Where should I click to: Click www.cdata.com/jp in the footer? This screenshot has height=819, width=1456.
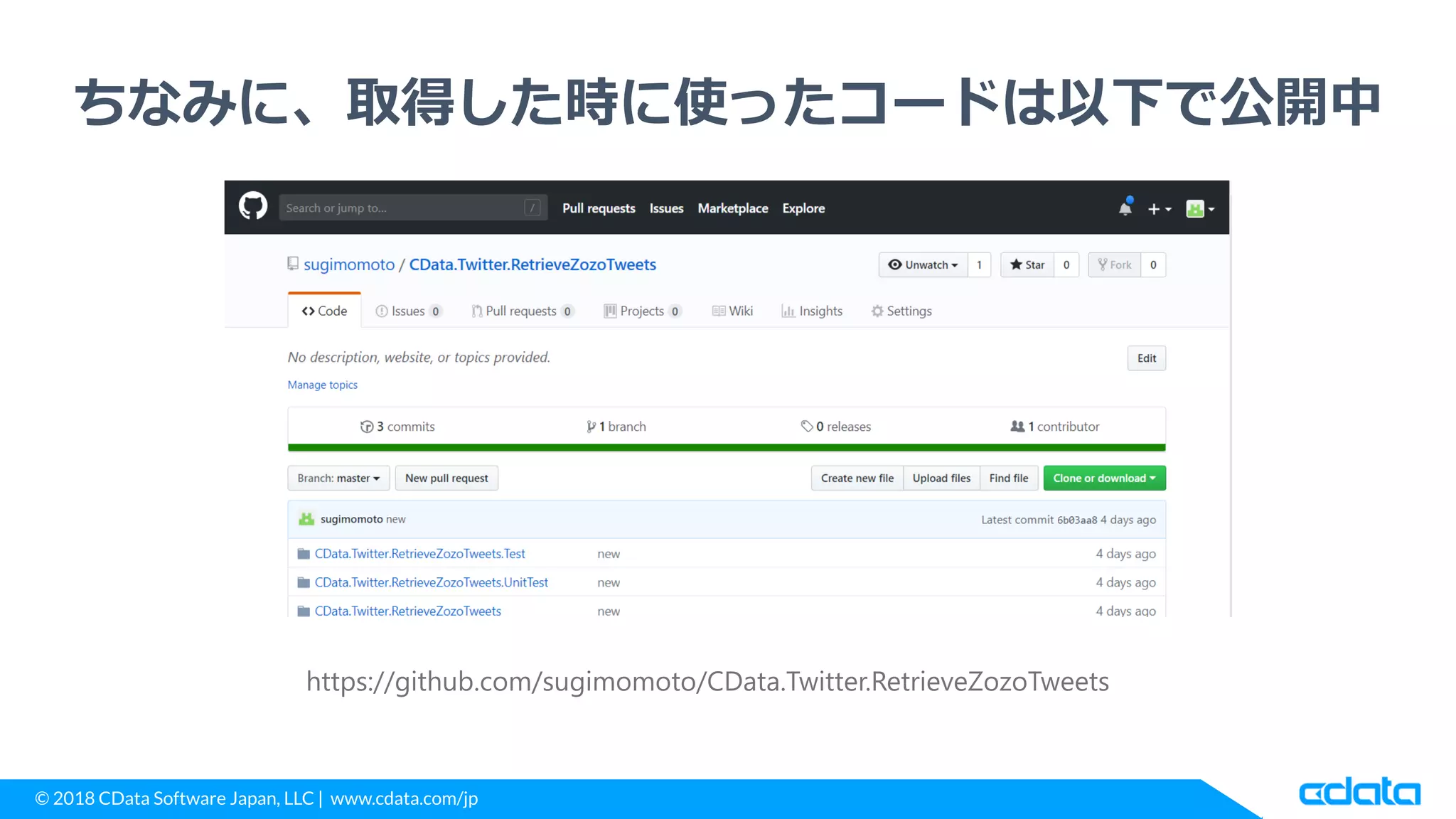coord(404,799)
